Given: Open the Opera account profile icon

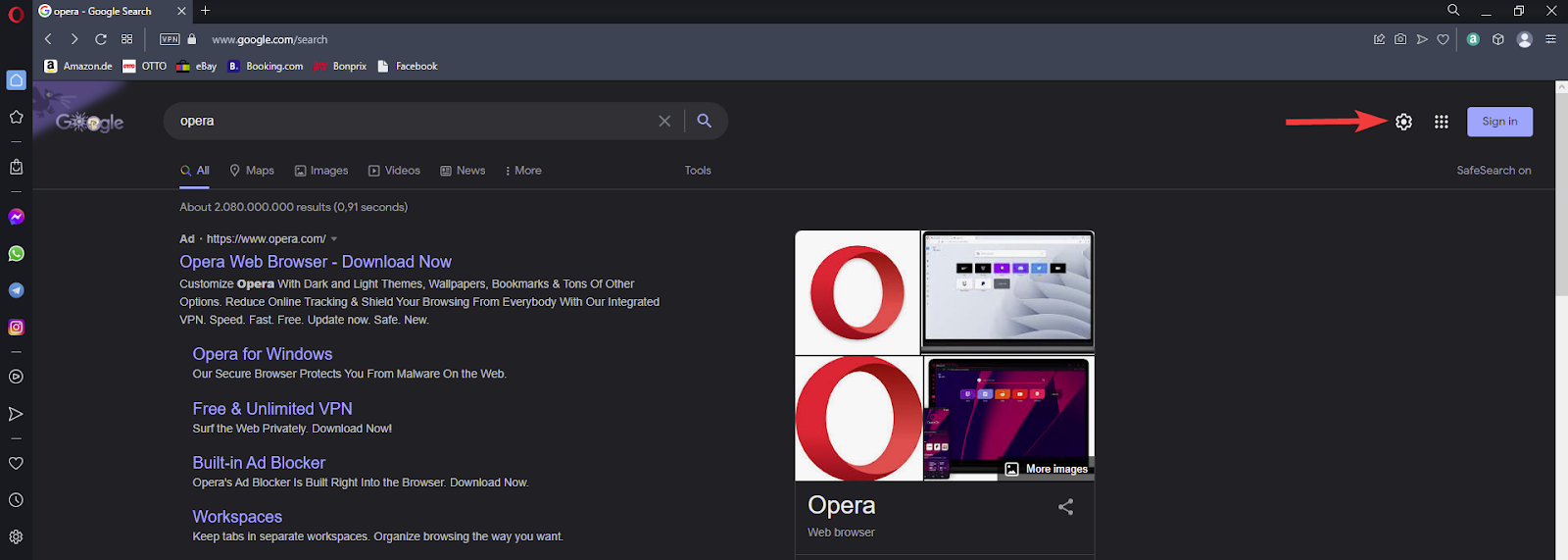Looking at the screenshot, I should pyautogui.click(x=1524, y=39).
